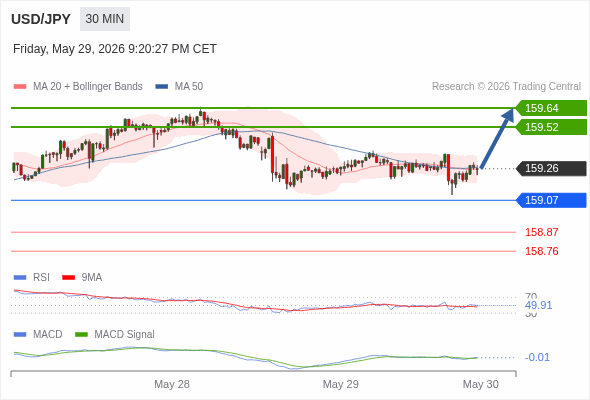Click the blue MACD legend swatch
The image size is (590, 400).
point(20,335)
